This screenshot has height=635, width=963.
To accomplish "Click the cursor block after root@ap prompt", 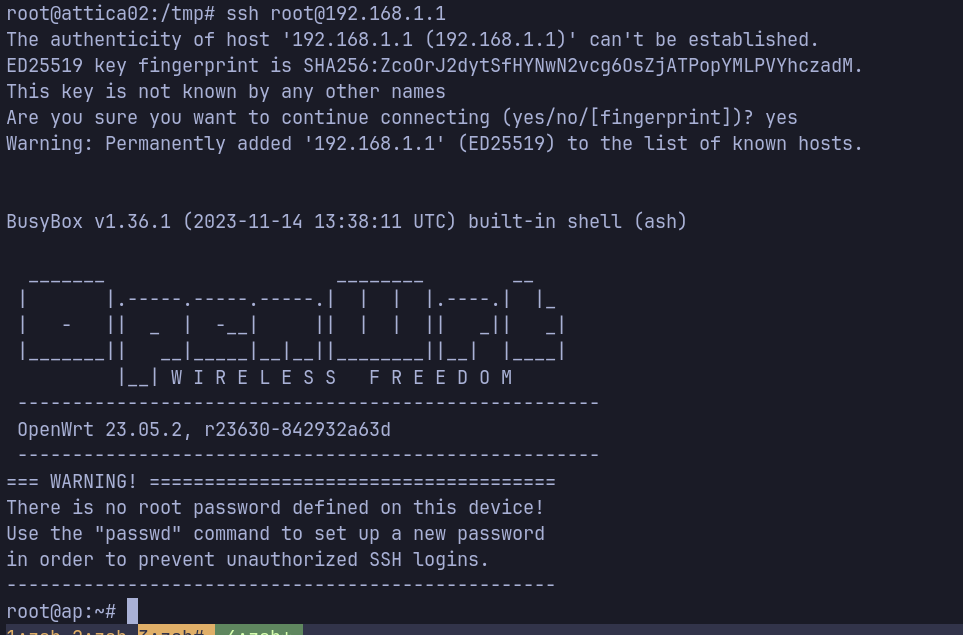I will [x=132, y=610].
